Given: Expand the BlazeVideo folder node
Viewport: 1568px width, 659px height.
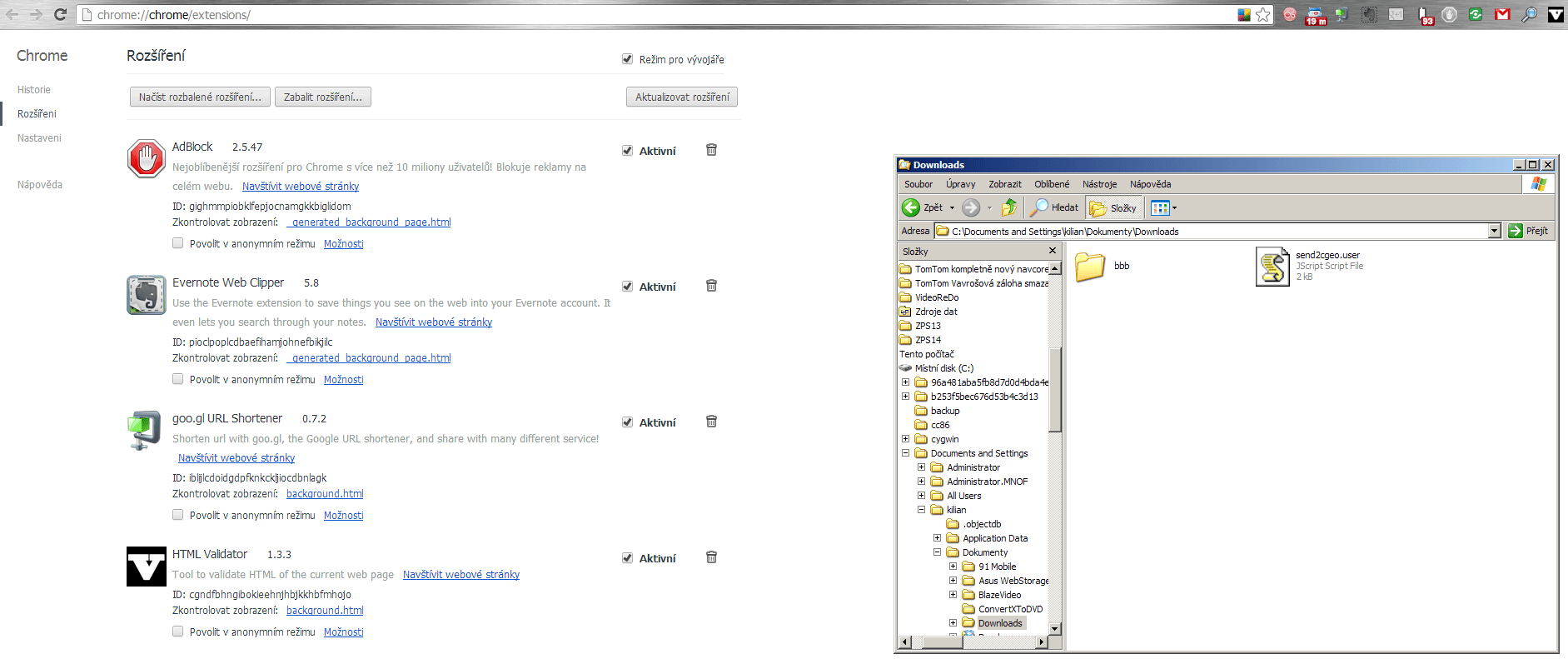Looking at the screenshot, I should pos(953,595).
